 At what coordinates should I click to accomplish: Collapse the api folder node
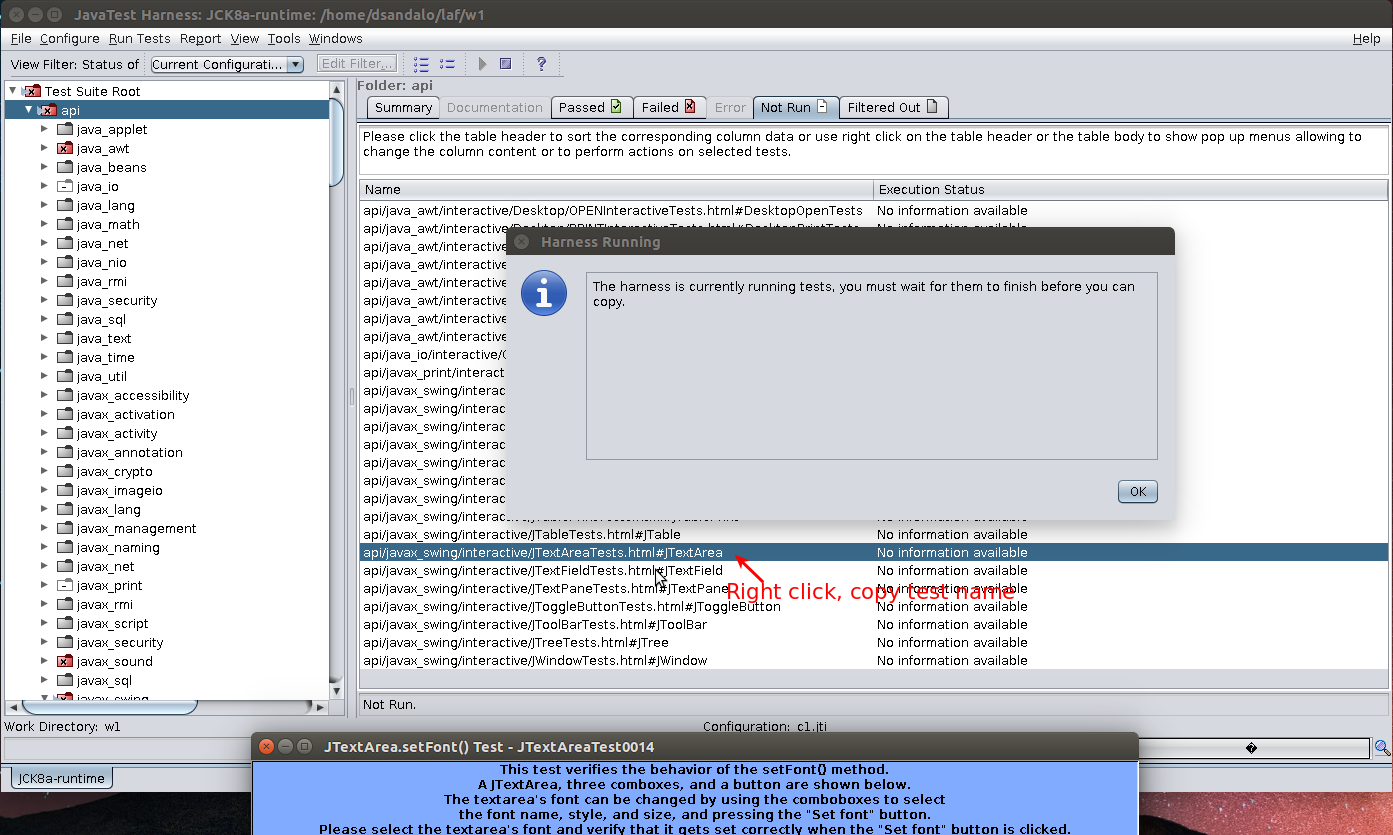pyautogui.click(x=28, y=110)
